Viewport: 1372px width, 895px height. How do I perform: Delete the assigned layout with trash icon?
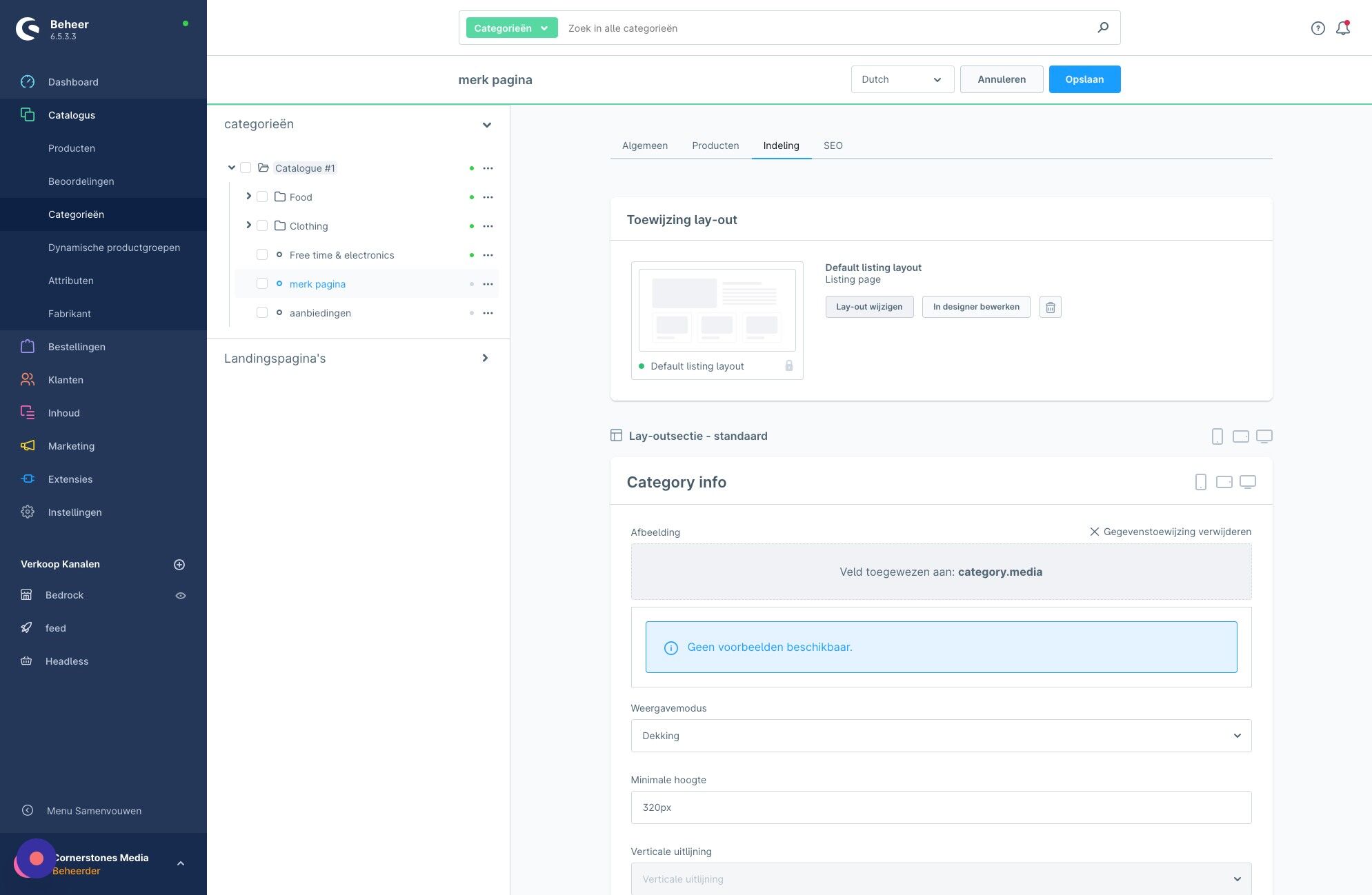tap(1050, 307)
